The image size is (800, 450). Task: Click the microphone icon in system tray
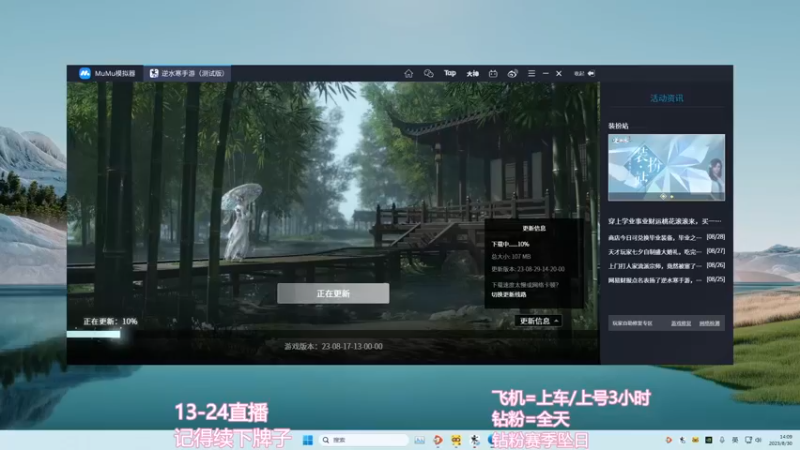[722, 440]
